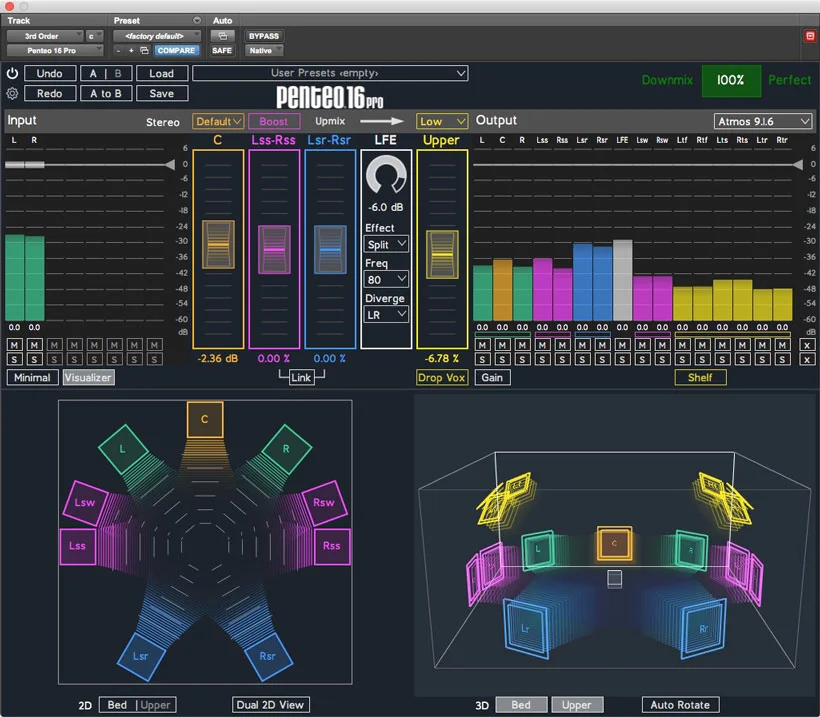820x717 pixels.
Task: Click the automation enable icon under Auto
Action: tap(222, 36)
